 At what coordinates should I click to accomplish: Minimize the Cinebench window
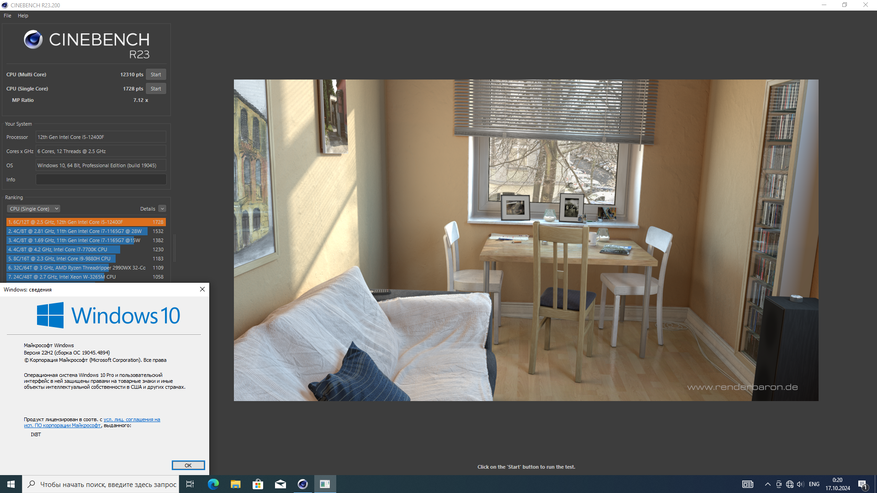click(x=824, y=5)
